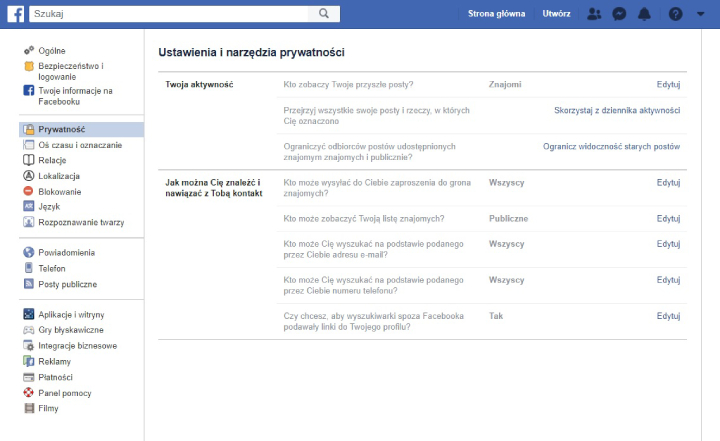This screenshot has width=720, height=441.
Task: Click the Facebook logo icon
Action: coord(16,14)
